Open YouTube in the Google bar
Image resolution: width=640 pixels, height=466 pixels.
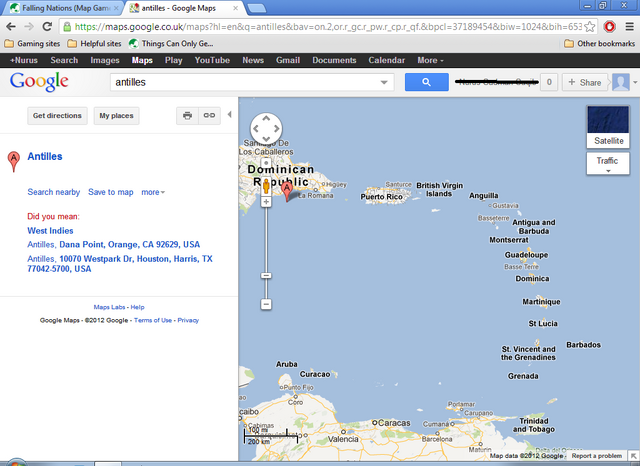(x=212, y=60)
